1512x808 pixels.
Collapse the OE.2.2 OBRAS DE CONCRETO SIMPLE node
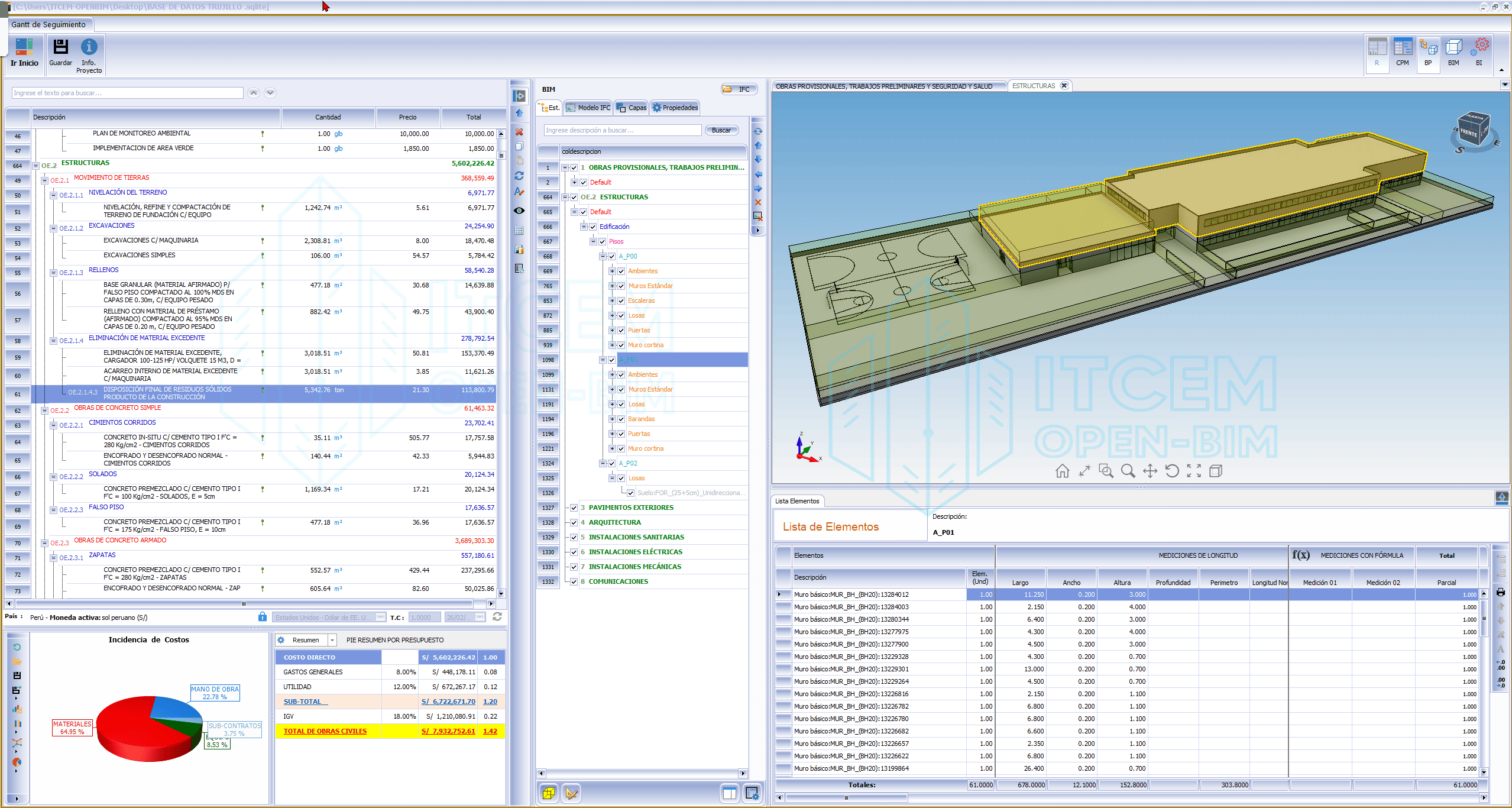point(45,411)
